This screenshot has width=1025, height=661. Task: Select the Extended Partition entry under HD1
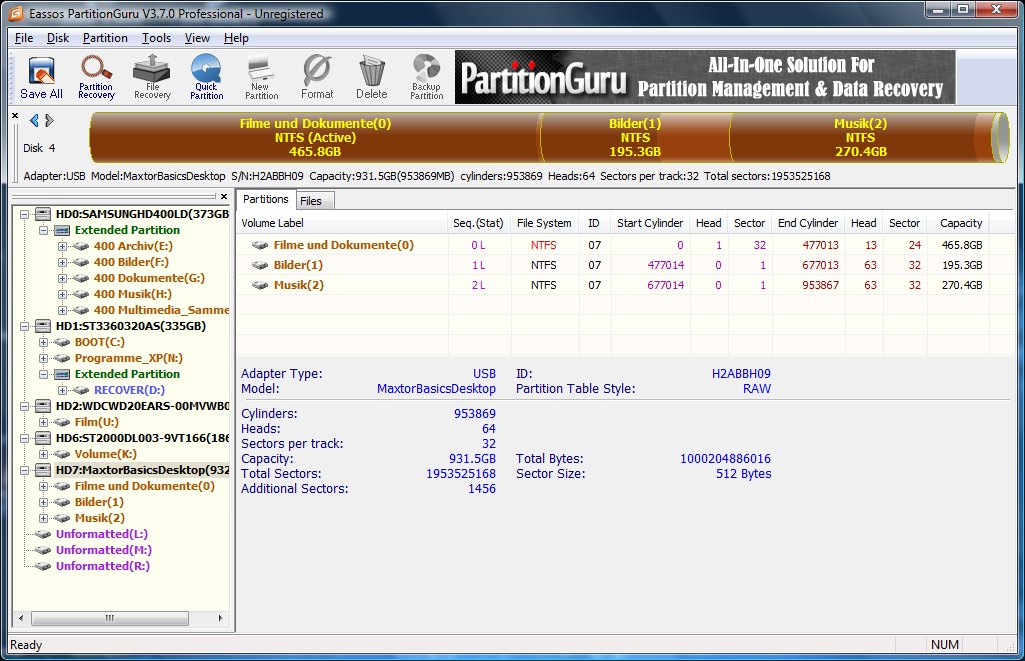pyautogui.click(x=127, y=374)
